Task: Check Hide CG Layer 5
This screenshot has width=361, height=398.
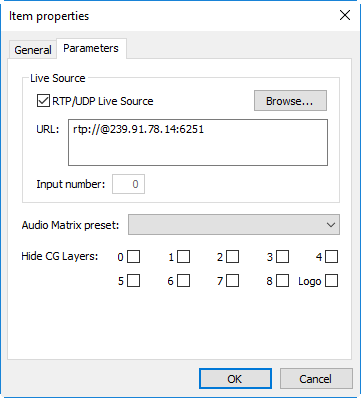Action: (134, 281)
